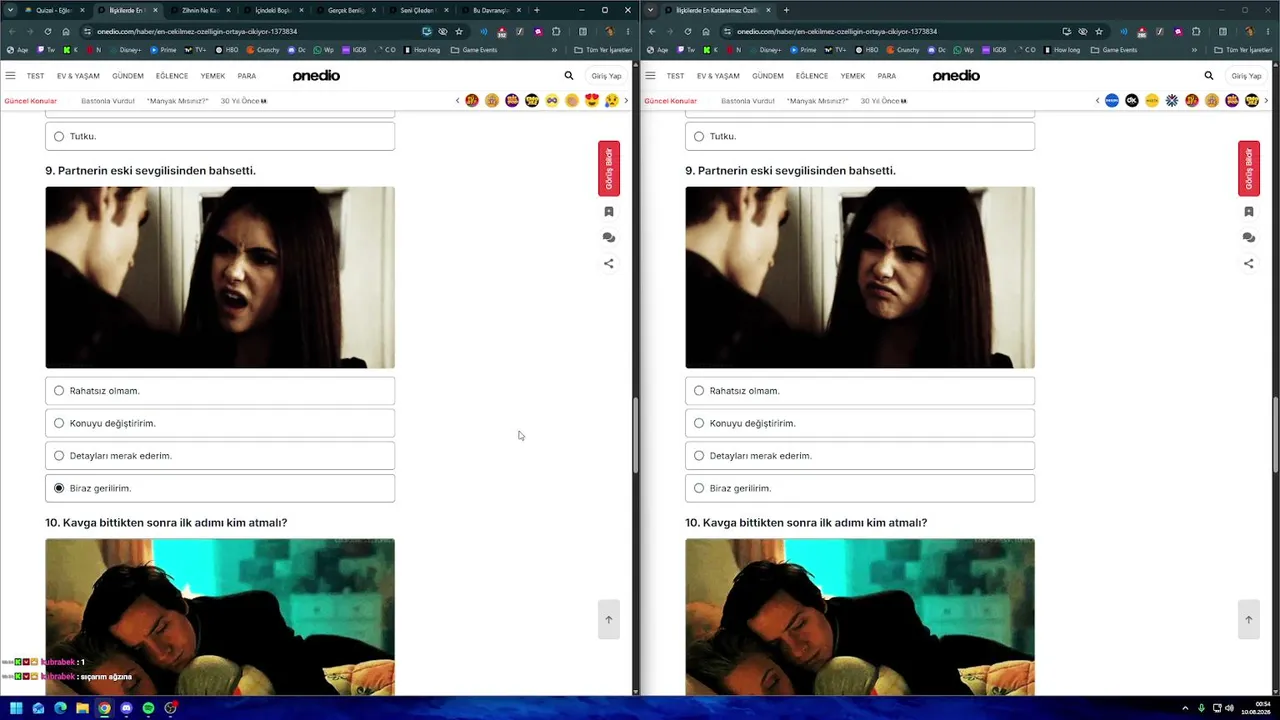Share the article from right window sidebar

[x=1249, y=264]
